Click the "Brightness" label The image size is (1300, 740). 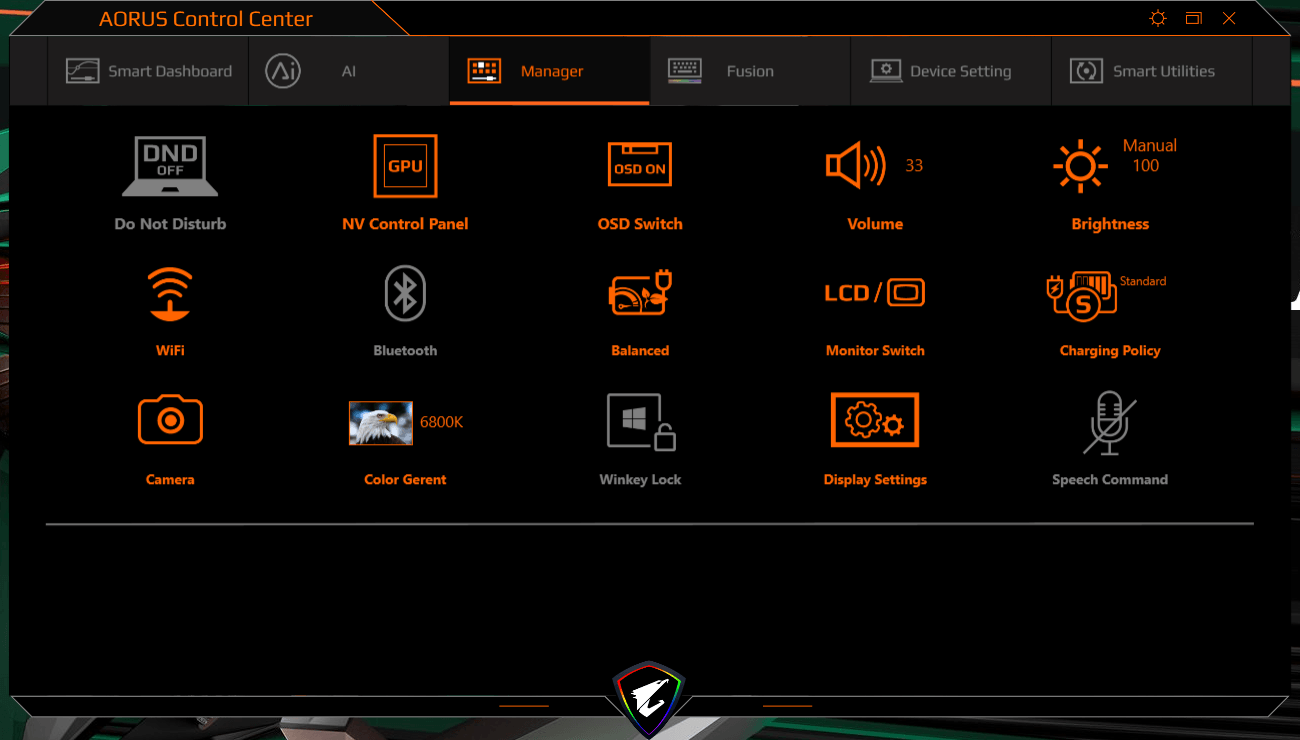[1110, 224]
